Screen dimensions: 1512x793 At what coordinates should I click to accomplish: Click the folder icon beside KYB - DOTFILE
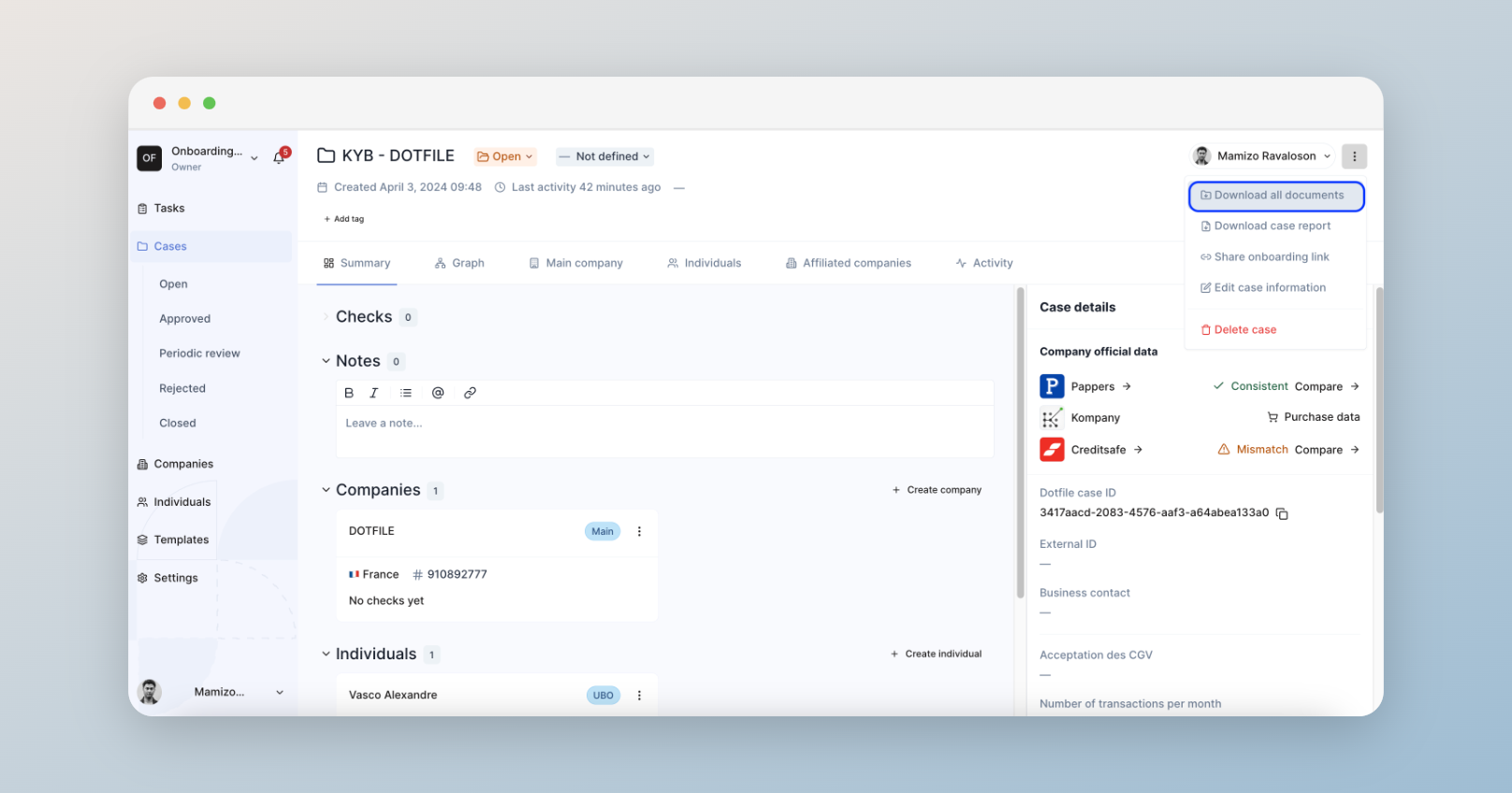point(327,156)
